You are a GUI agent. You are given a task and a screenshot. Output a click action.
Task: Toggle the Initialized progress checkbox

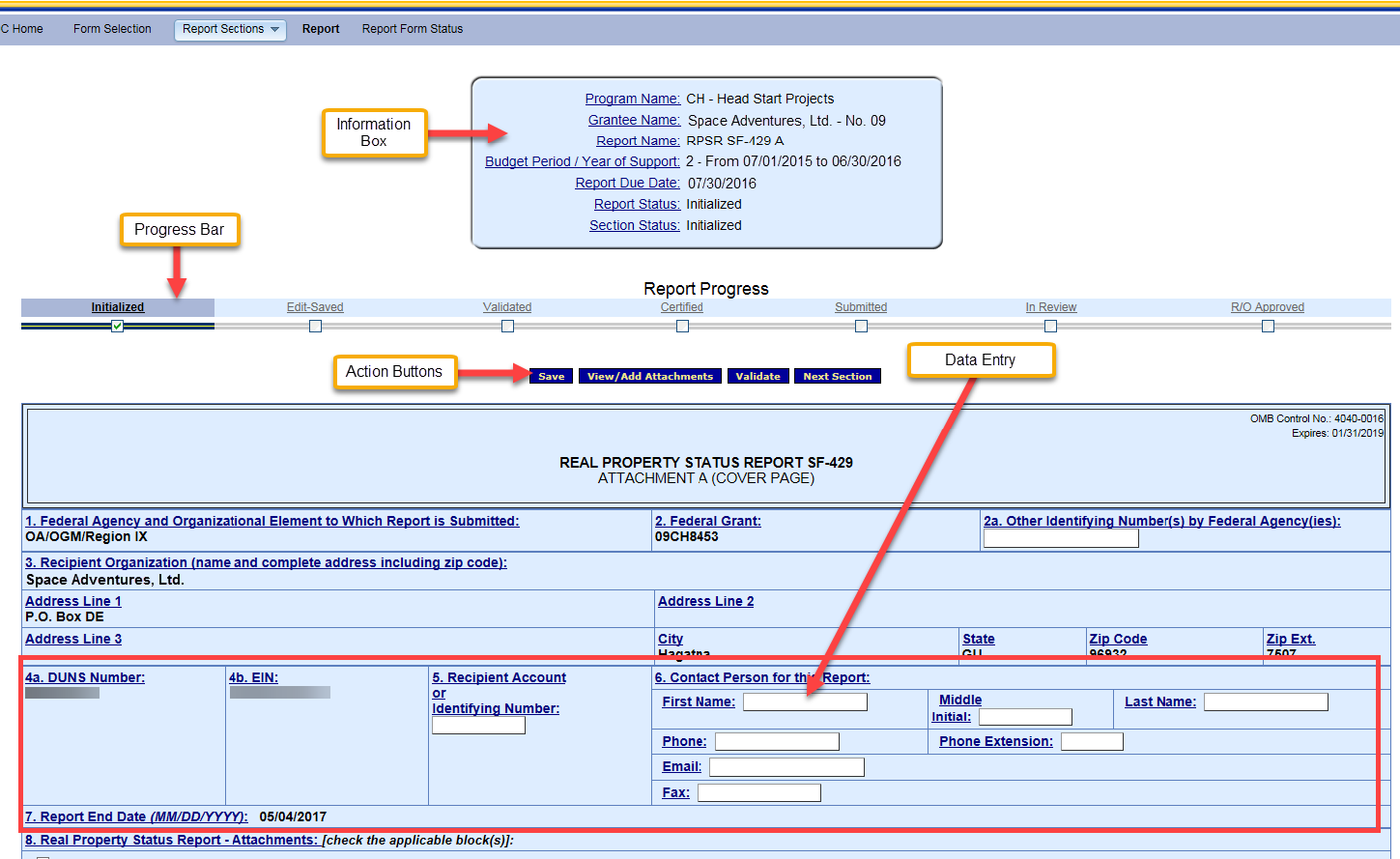tap(118, 327)
